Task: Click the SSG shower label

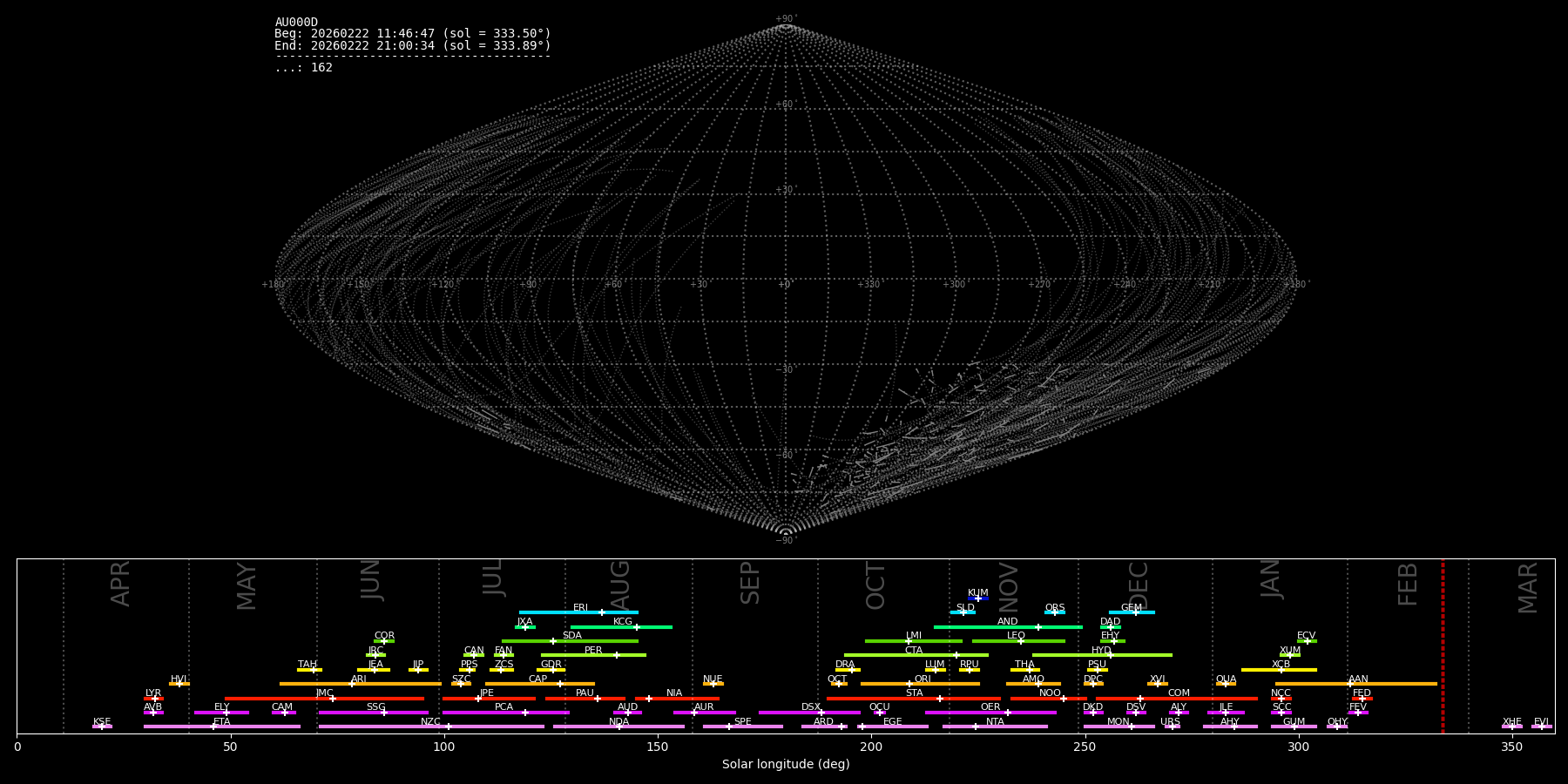Action: tap(375, 707)
